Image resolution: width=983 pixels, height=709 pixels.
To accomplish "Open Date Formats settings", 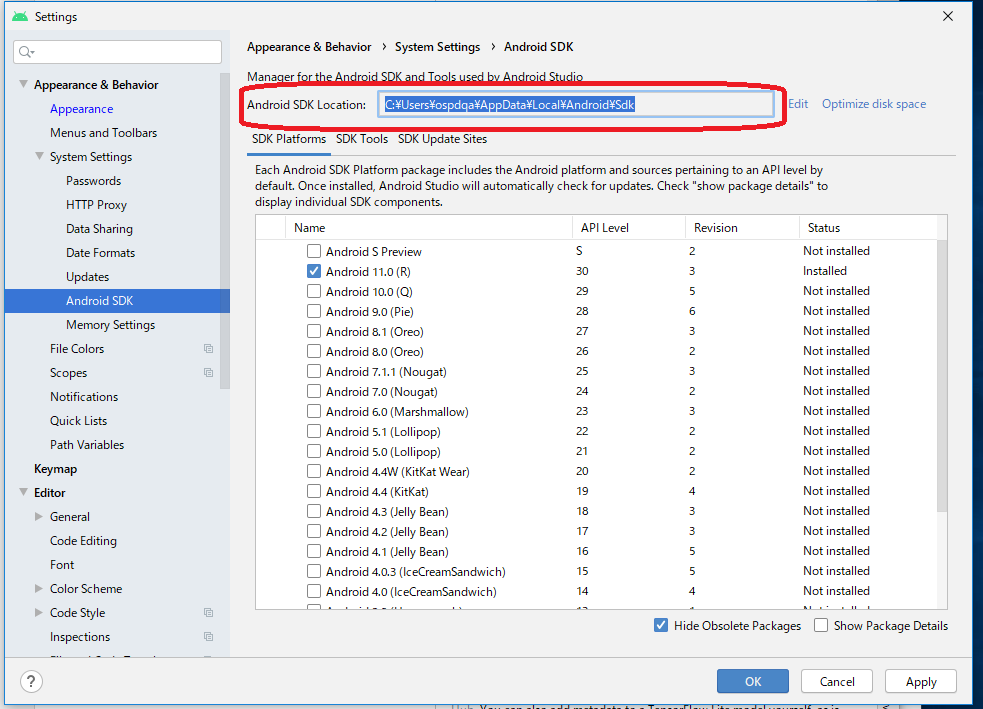I will coord(100,253).
